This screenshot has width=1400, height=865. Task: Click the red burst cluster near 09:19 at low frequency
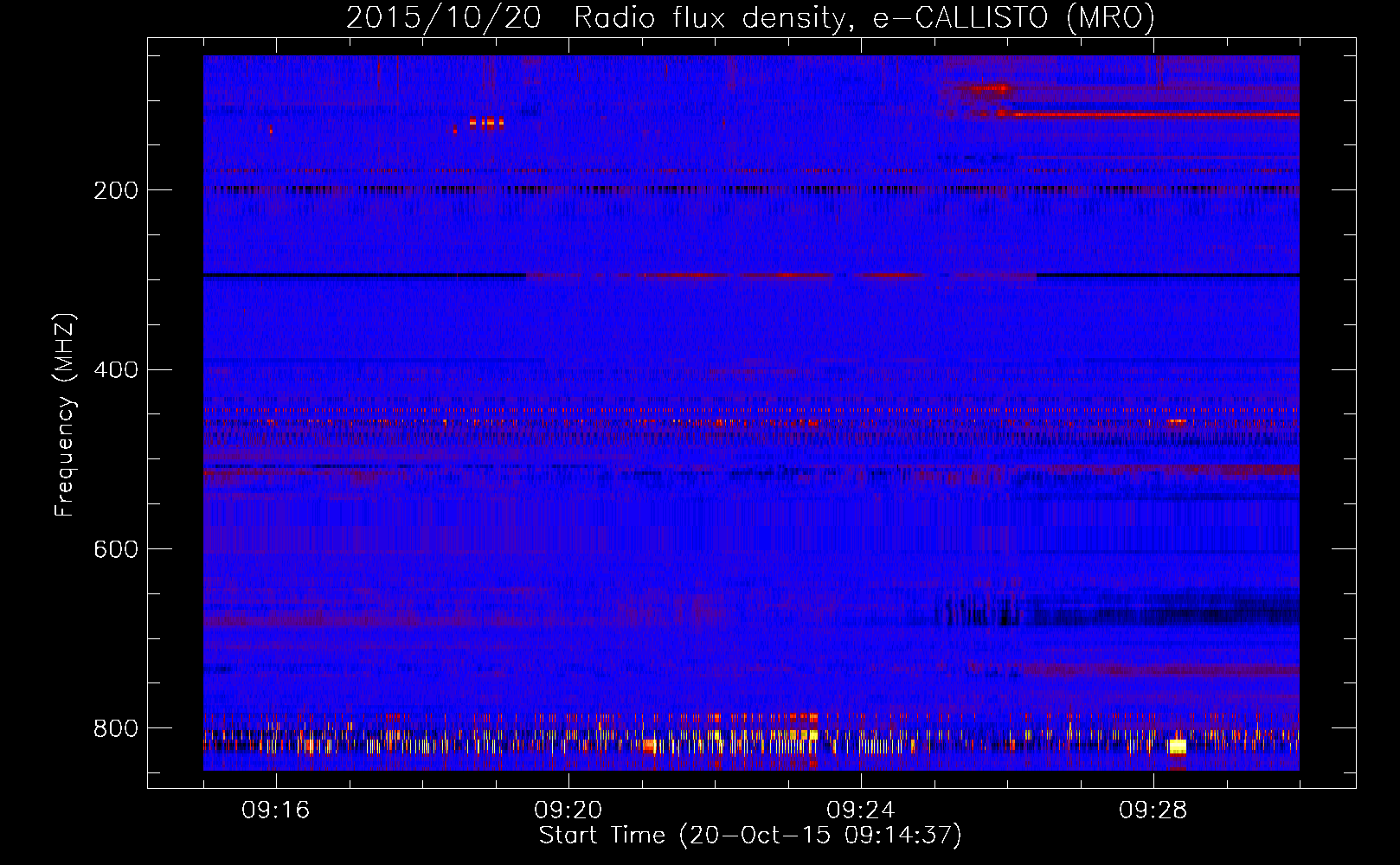pyautogui.click(x=486, y=123)
